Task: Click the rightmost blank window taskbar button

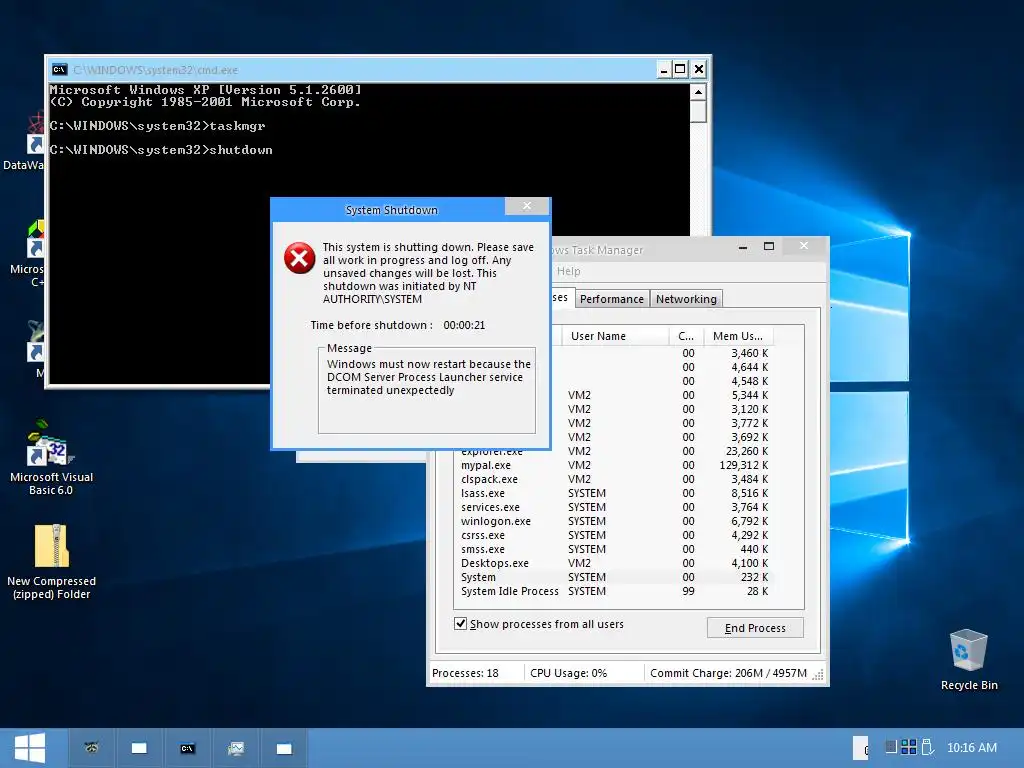Action: (284, 748)
